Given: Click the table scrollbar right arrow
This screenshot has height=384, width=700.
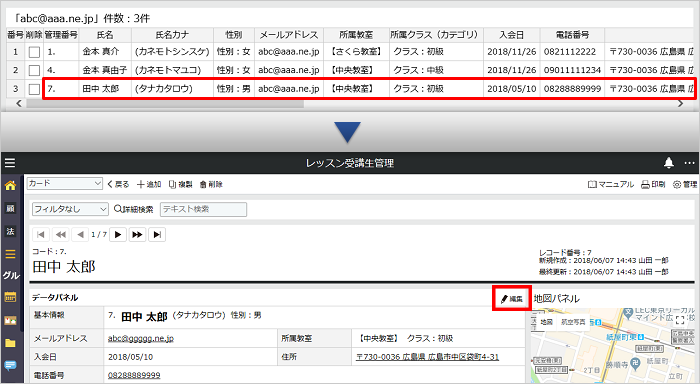Looking at the screenshot, I should click(680, 104).
